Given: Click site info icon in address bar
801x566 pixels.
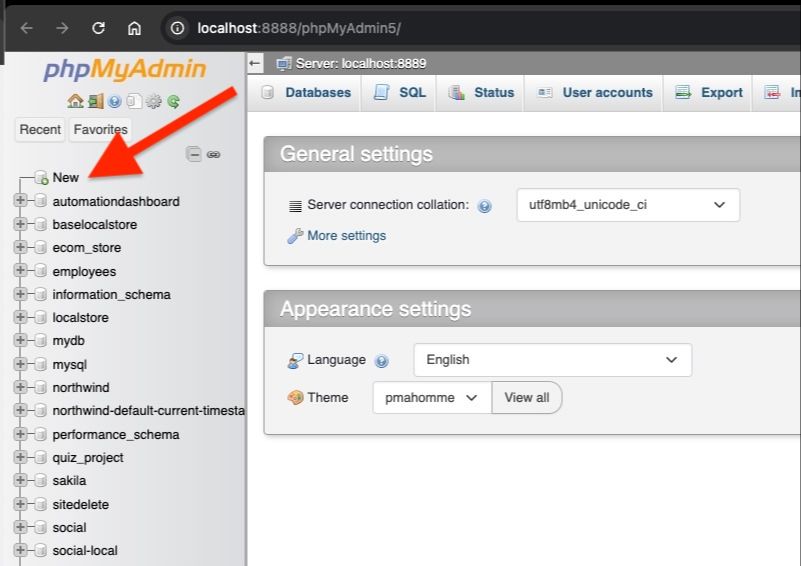Looking at the screenshot, I should [177, 28].
